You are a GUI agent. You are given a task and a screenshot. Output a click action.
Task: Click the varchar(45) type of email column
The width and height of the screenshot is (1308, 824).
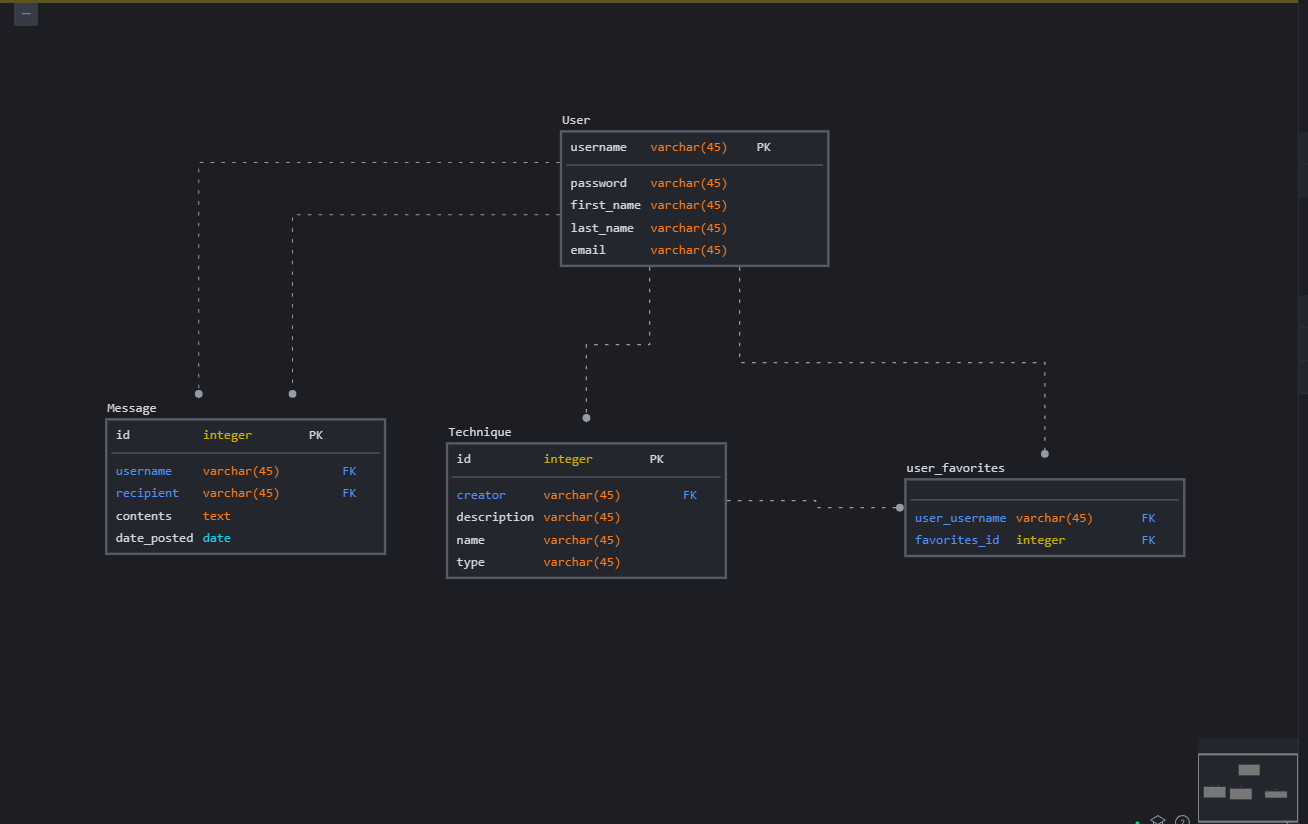[689, 250]
